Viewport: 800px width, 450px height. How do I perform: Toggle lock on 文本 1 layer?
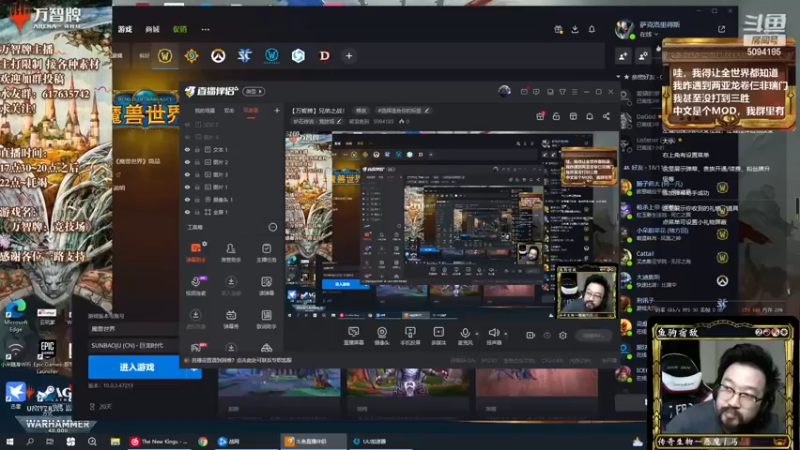197,149
